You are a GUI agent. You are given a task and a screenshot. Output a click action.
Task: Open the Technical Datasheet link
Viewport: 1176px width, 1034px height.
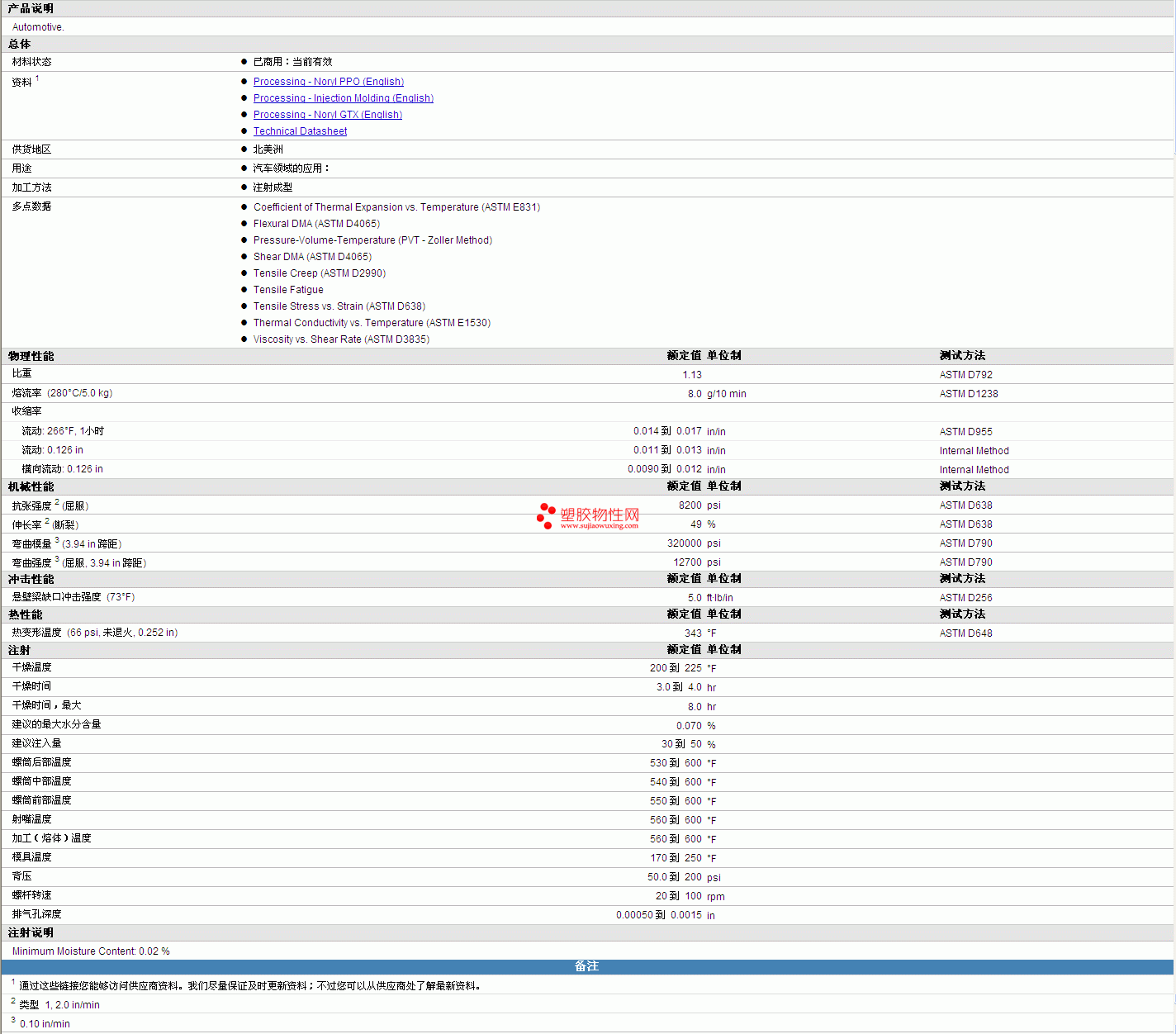pyautogui.click(x=300, y=131)
